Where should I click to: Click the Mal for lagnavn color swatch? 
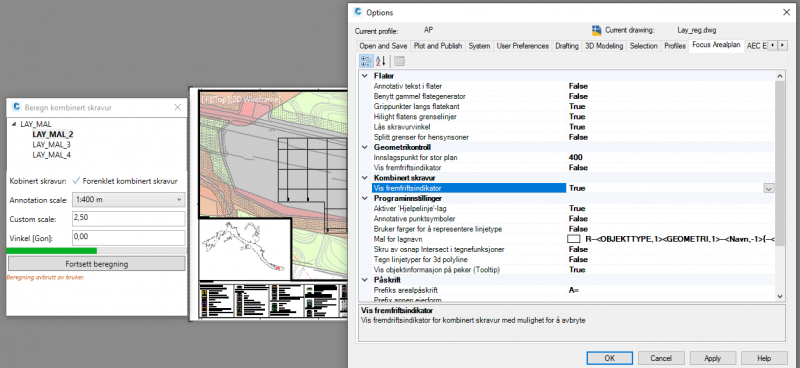tap(574, 239)
